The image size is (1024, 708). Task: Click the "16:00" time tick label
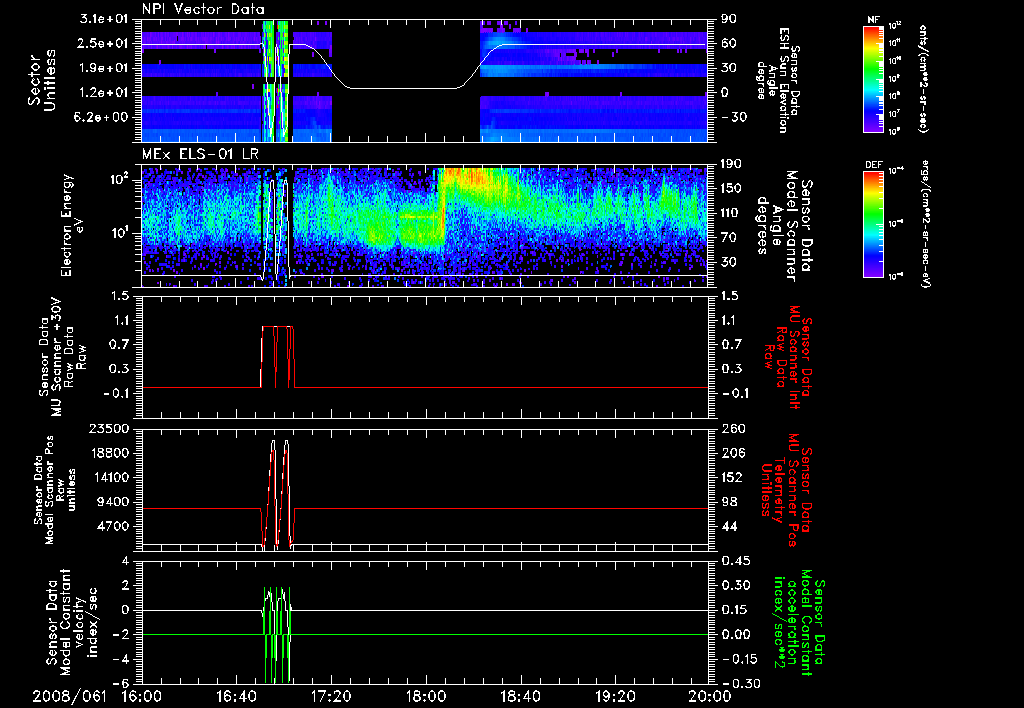(x=142, y=696)
